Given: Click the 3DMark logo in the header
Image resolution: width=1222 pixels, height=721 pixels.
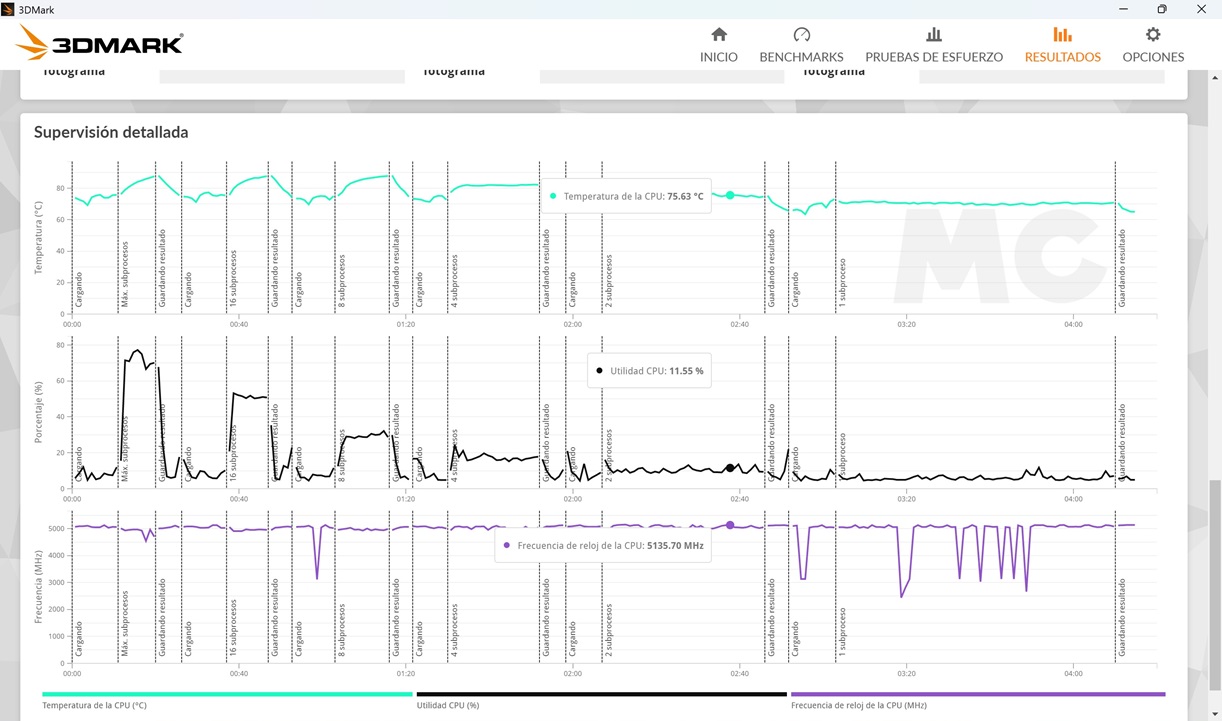Looking at the screenshot, I should [100, 43].
